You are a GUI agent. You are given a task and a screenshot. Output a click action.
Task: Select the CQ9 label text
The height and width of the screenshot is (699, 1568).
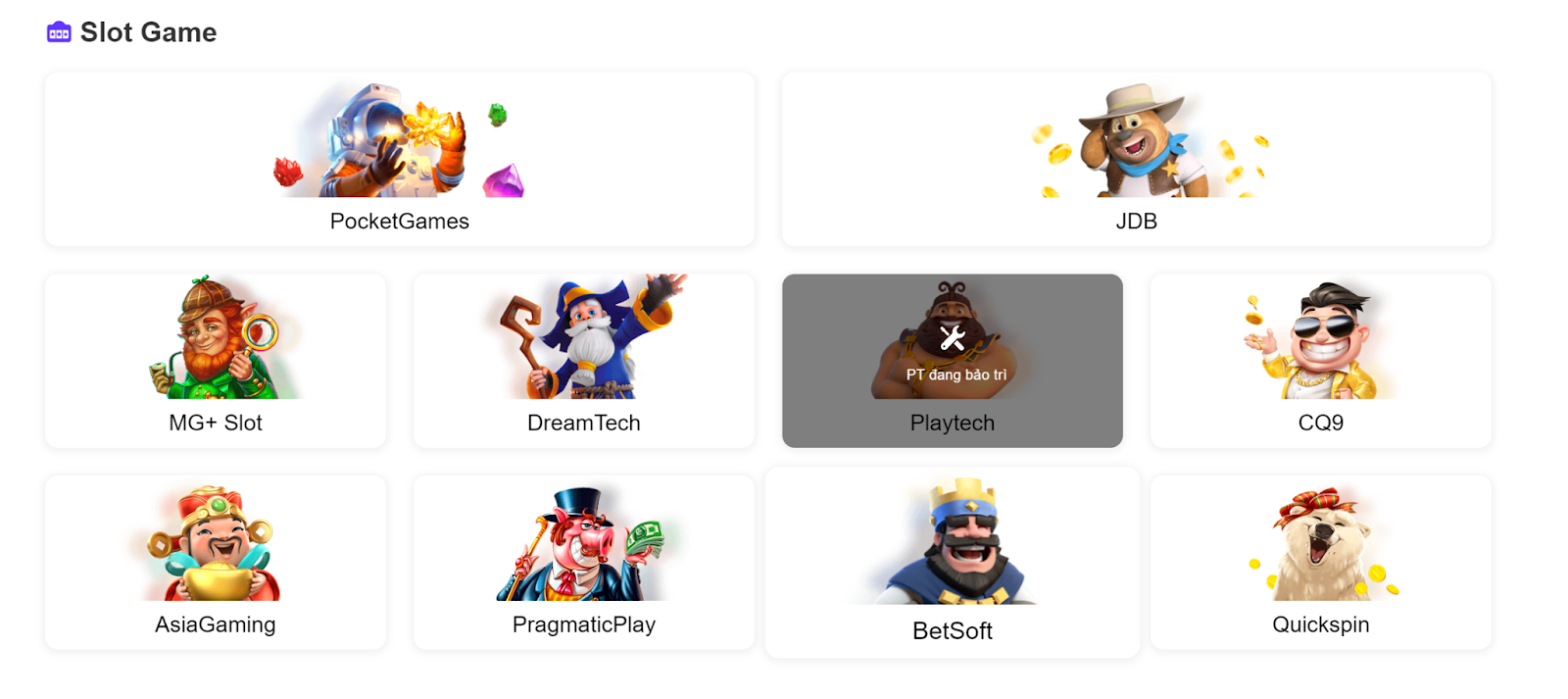pyautogui.click(x=1321, y=423)
